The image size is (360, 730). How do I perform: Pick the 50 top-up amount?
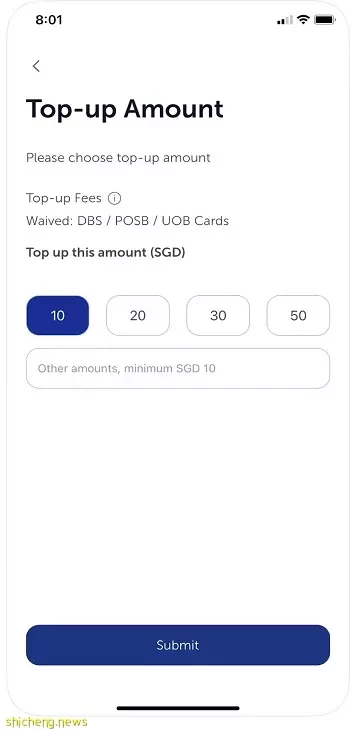pos(298,316)
